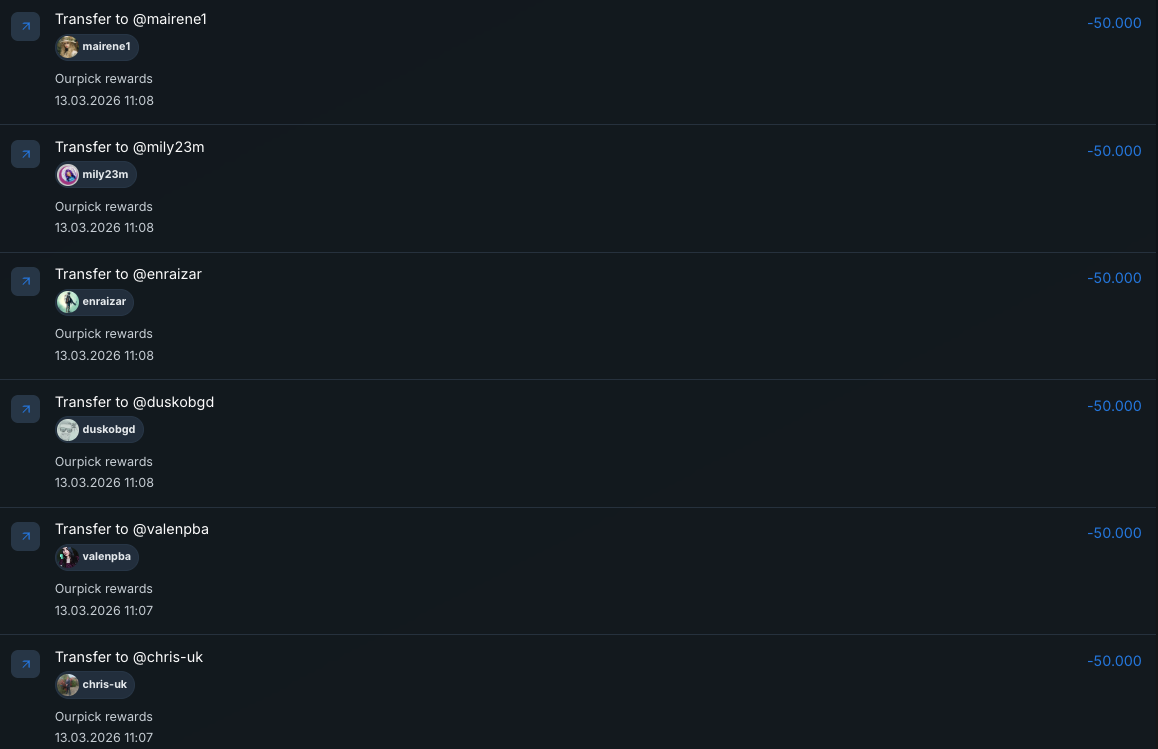This screenshot has height=749, width=1158.
Task: Select the enraizar account chip
Action: coord(95,302)
